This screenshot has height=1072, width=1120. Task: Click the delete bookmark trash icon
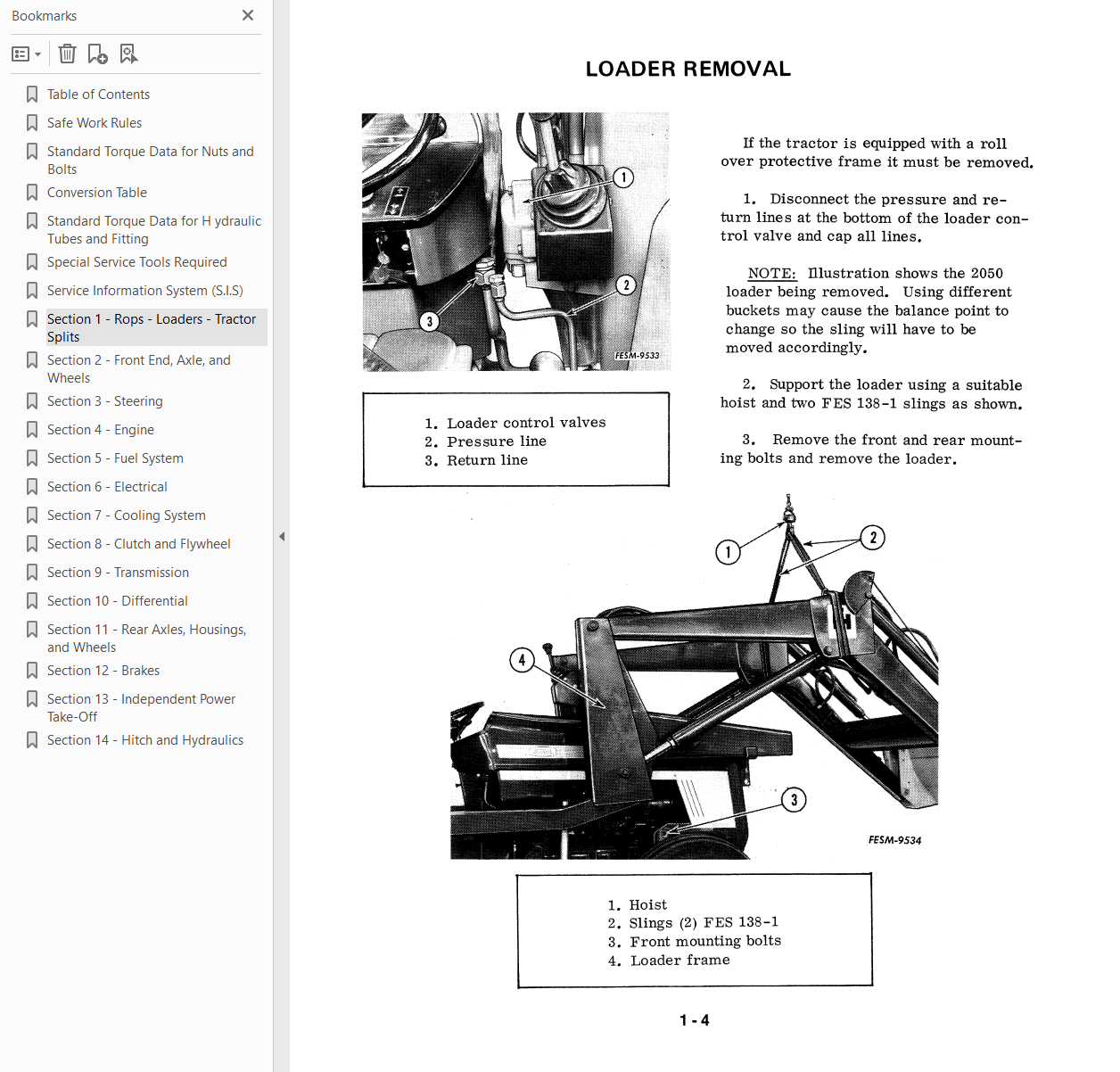click(x=67, y=54)
